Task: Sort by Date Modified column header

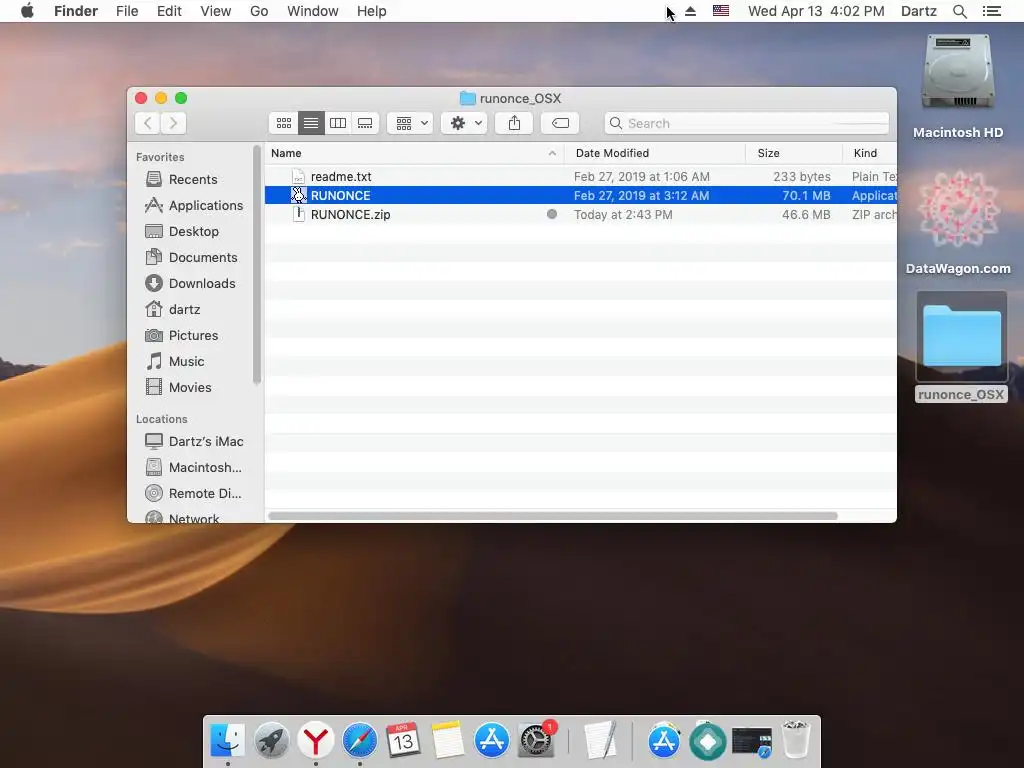Action: (655, 153)
